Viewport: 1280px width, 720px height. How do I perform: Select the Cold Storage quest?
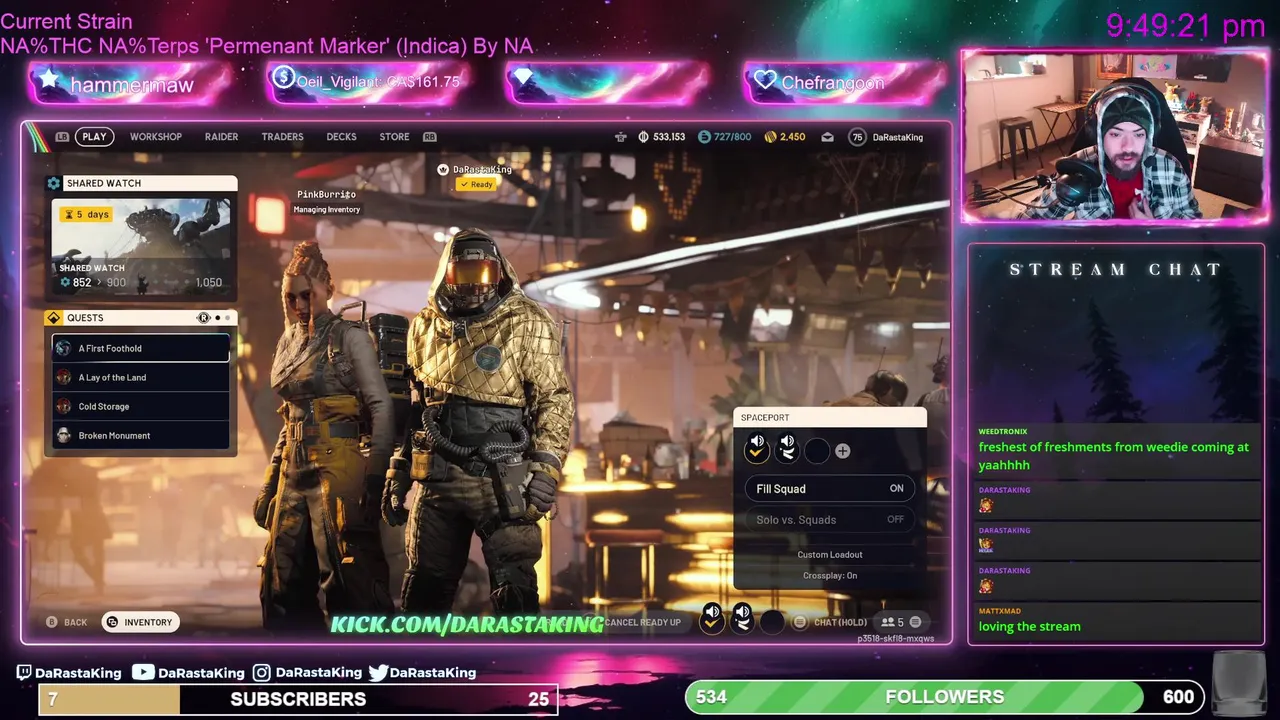point(141,406)
